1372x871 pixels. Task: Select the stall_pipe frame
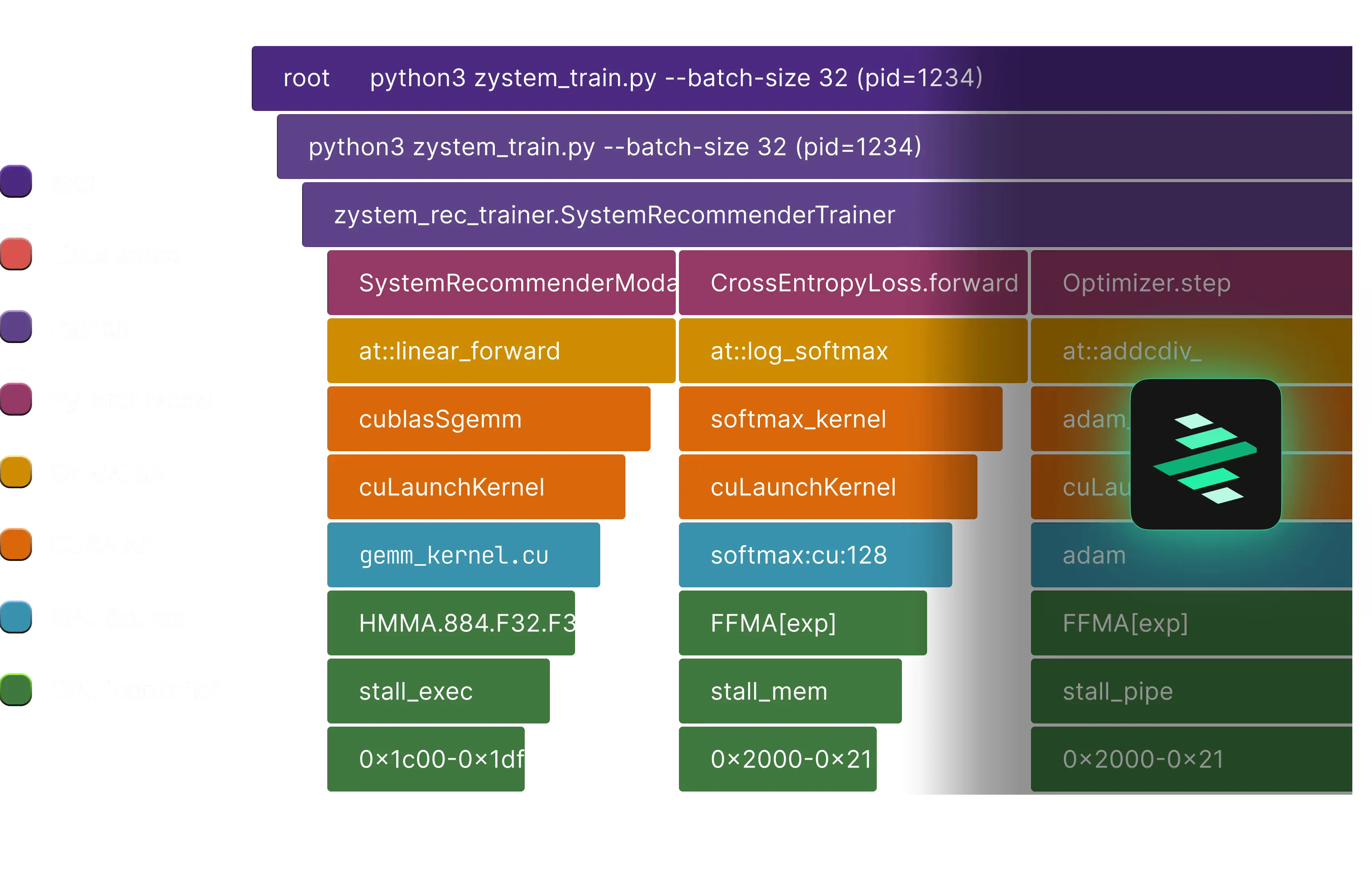1191,691
